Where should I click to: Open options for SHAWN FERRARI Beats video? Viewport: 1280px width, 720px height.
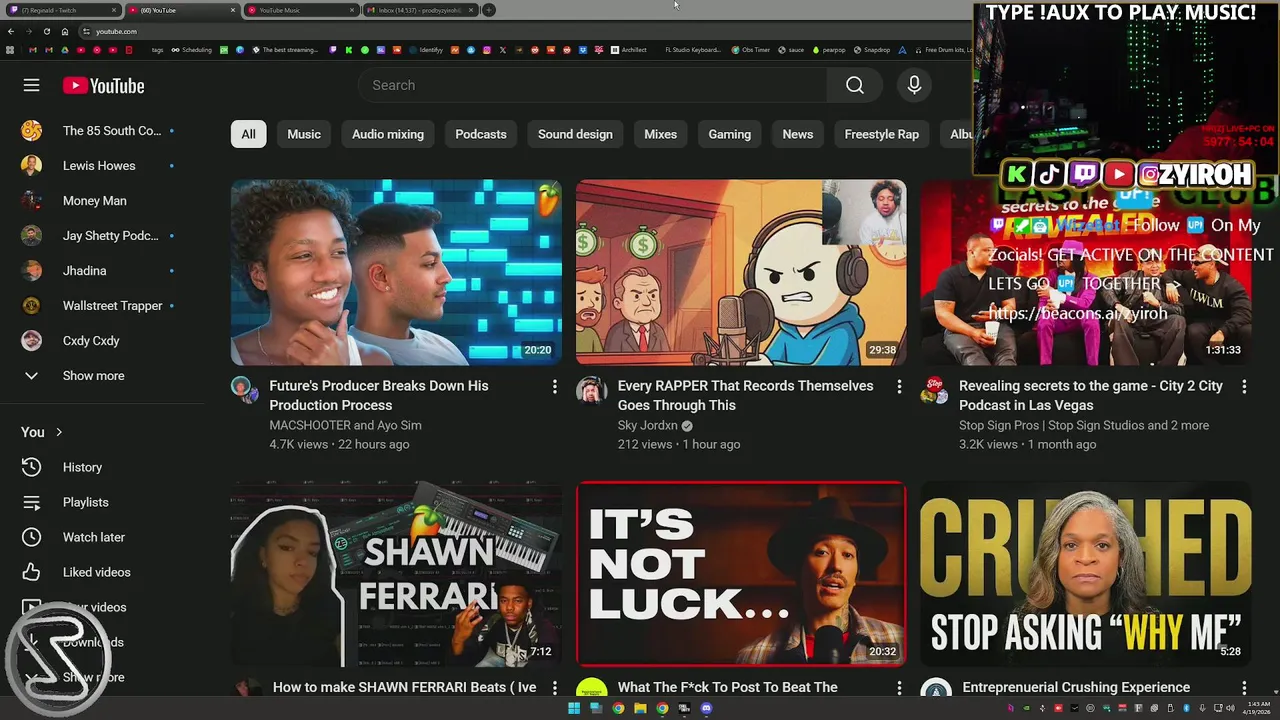point(555,688)
